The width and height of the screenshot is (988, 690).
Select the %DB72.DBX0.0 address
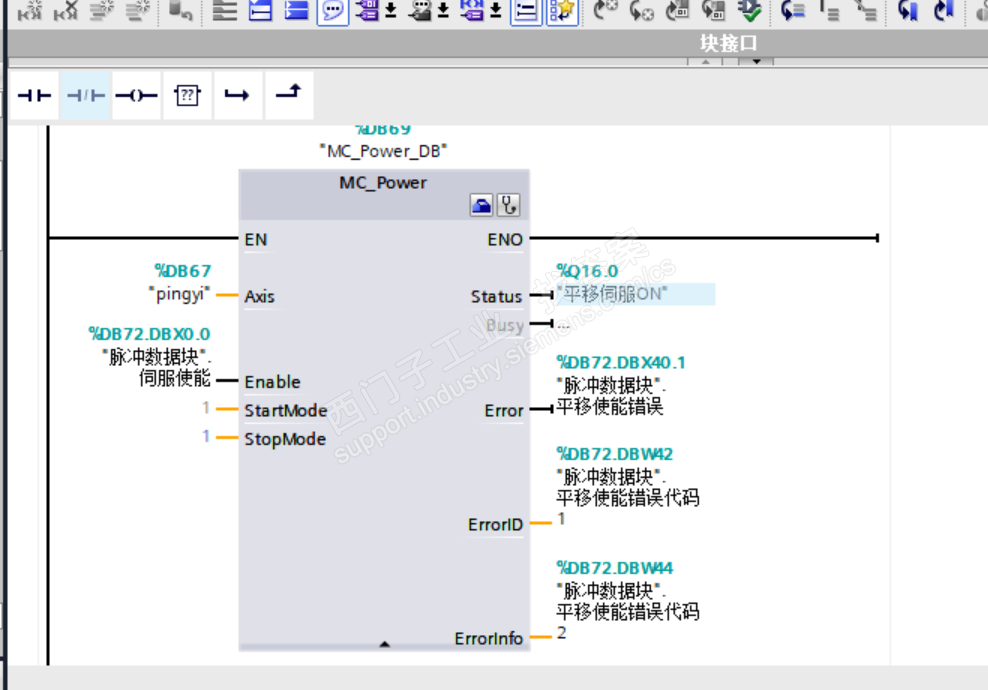149,334
